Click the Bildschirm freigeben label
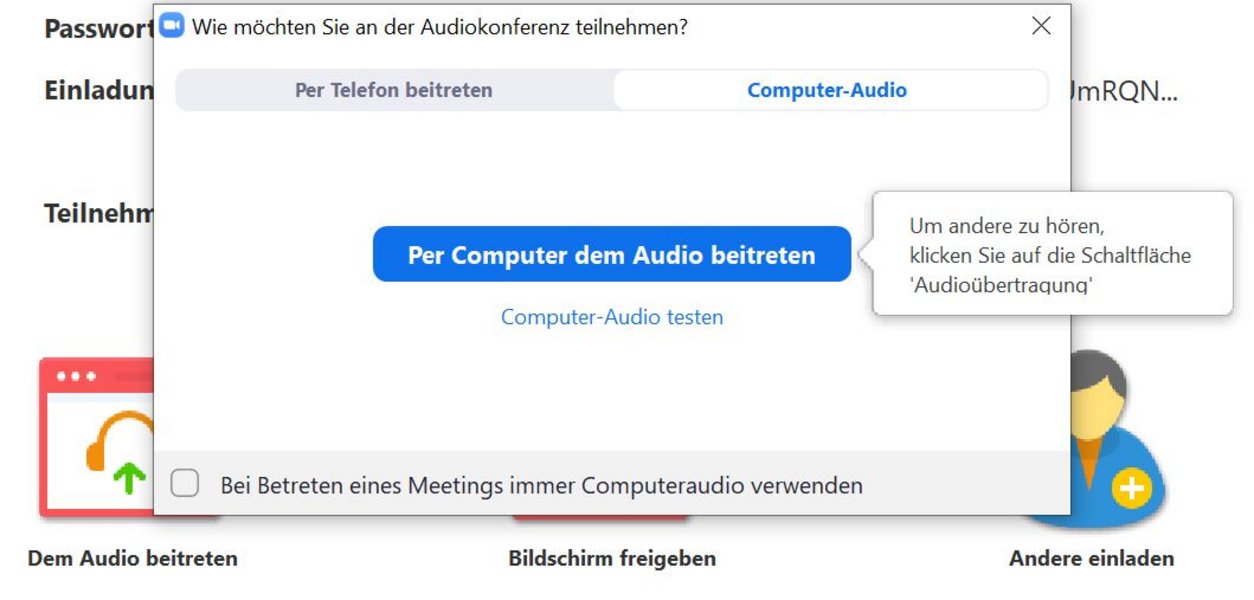The image size is (1254, 600). [612, 558]
